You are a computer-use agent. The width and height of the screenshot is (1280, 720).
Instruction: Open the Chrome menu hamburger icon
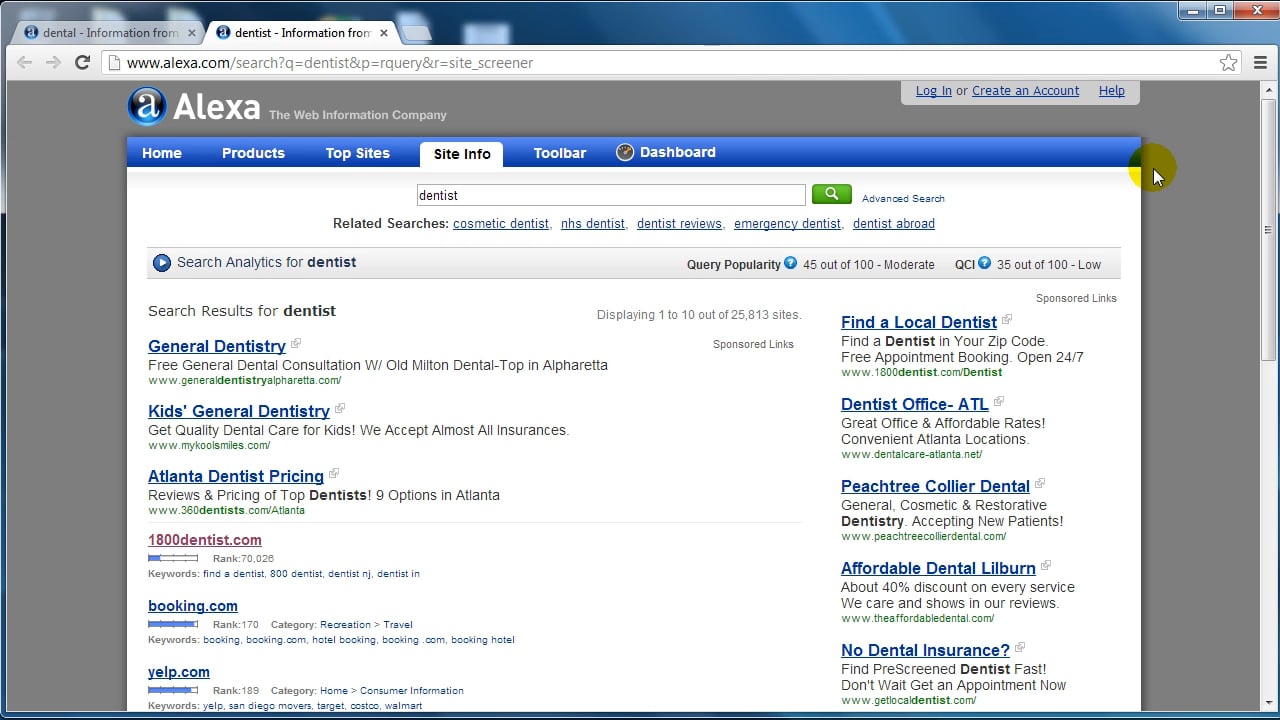1260,63
